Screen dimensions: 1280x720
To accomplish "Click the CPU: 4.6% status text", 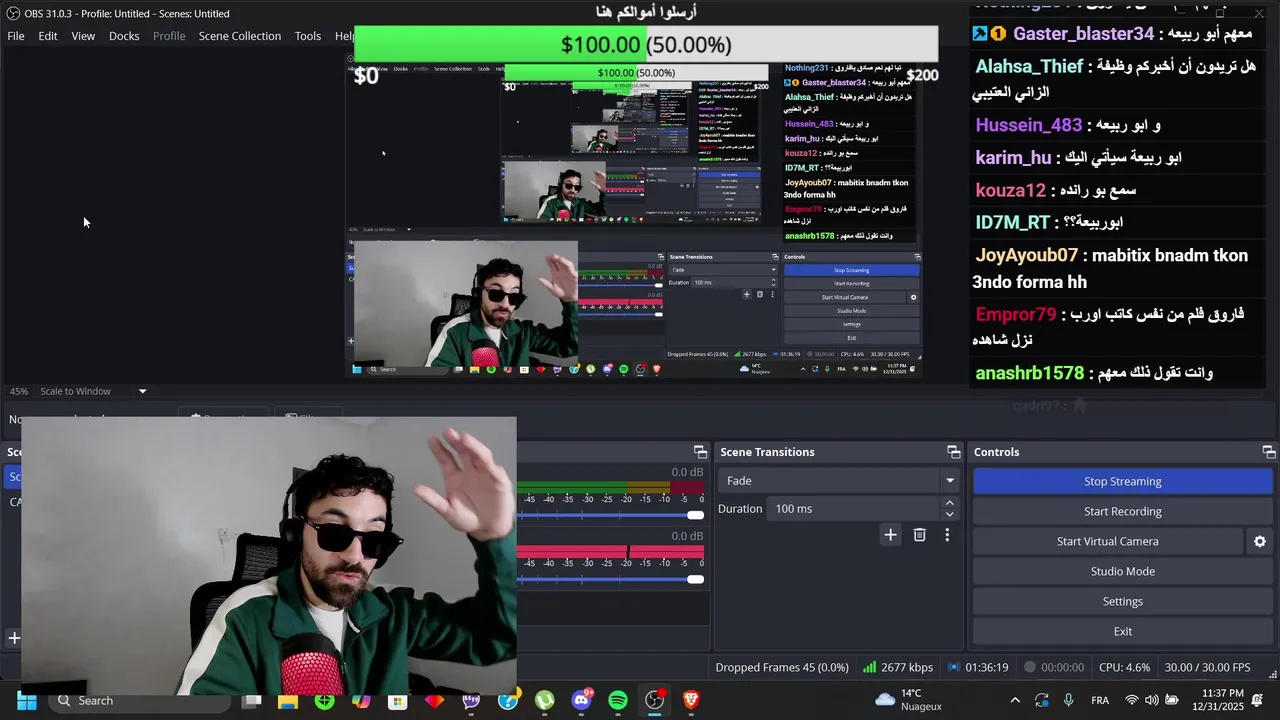I will (1124, 667).
